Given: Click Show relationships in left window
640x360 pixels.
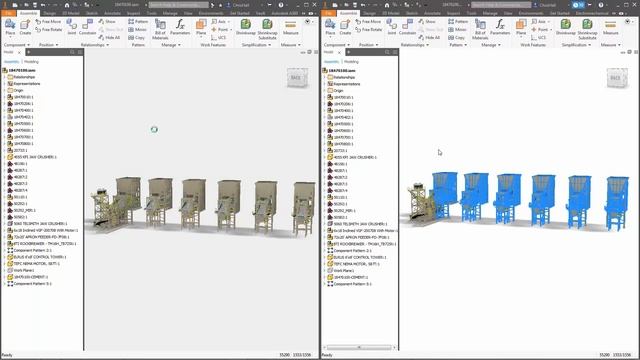Looking at the screenshot, I should click(107, 21).
